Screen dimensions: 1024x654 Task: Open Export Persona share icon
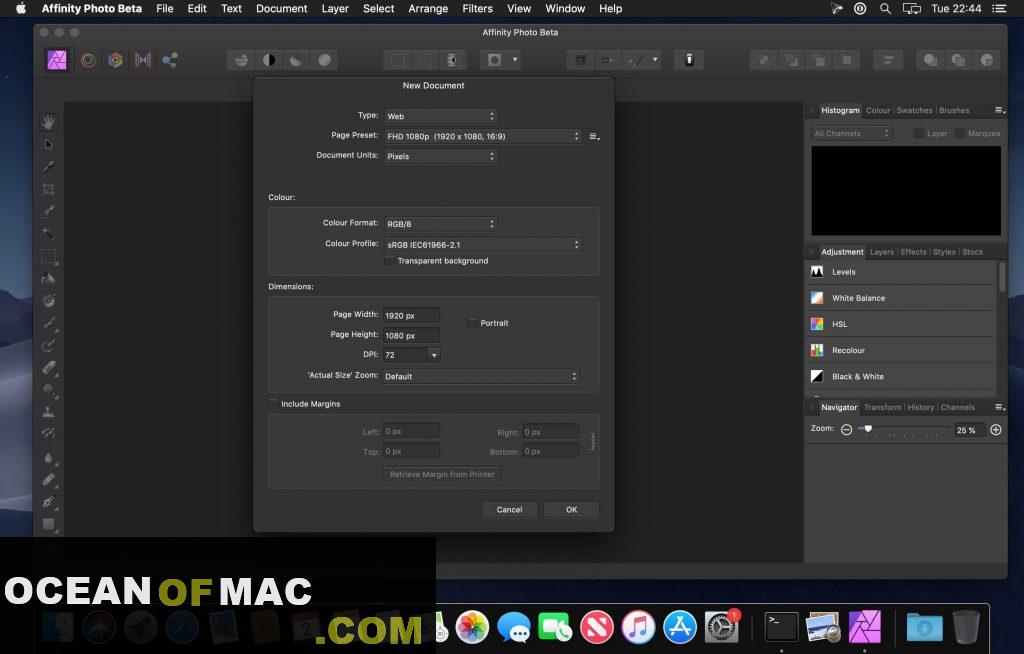tap(170, 60)
